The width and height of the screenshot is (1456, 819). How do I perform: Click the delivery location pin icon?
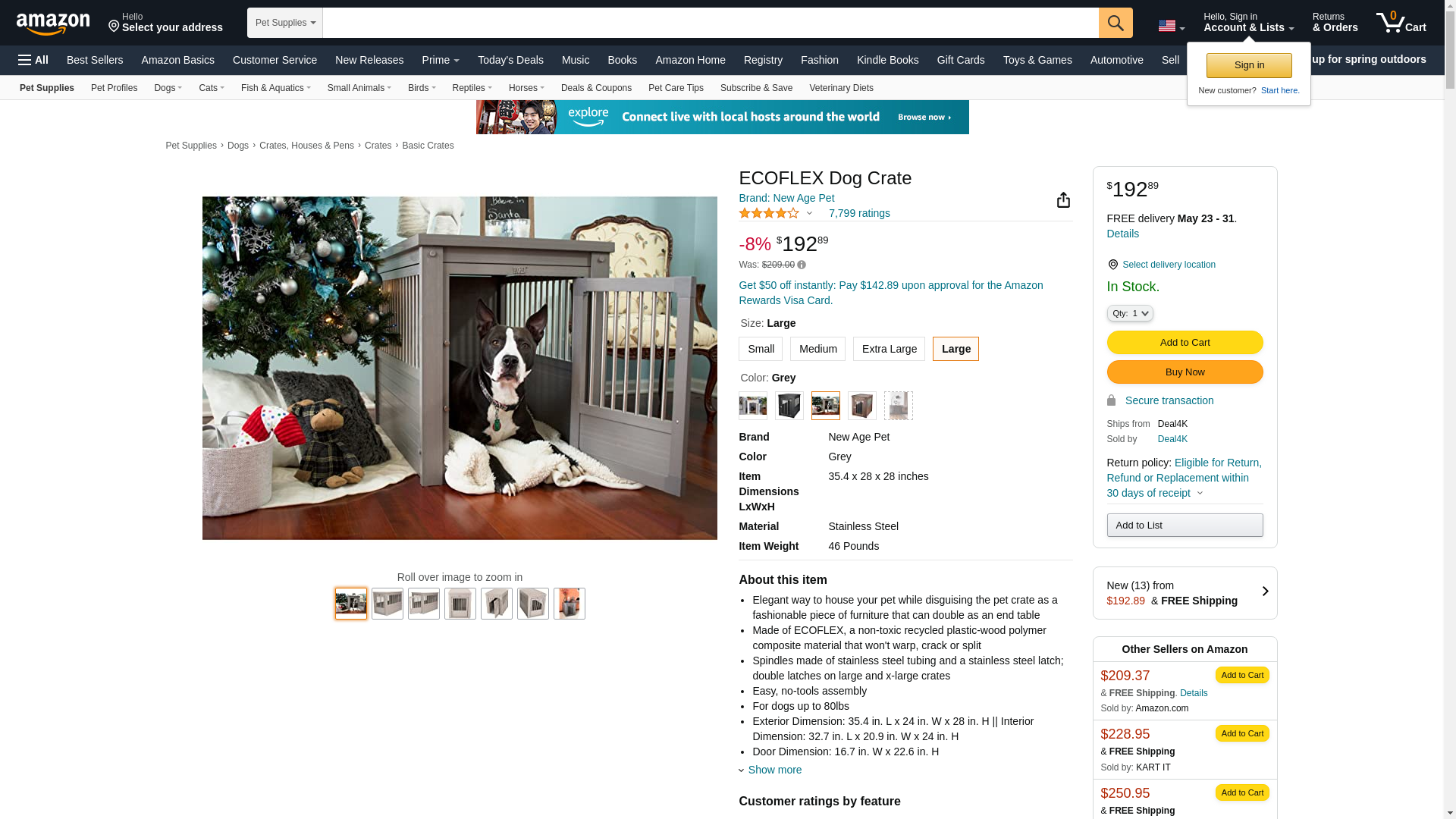tap(1112, 265)
